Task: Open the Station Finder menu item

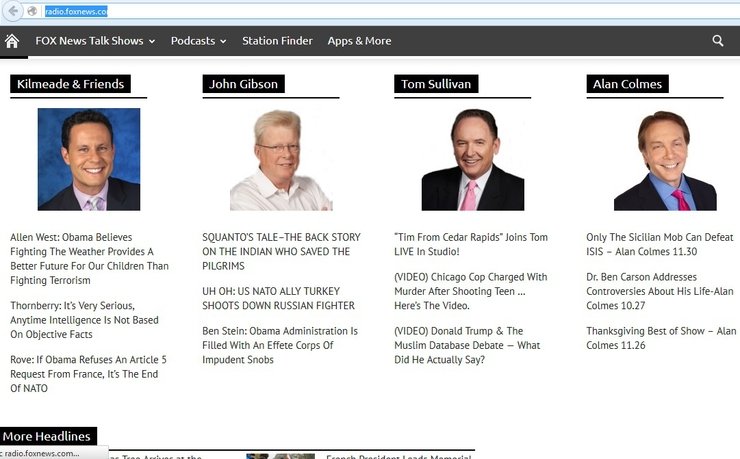Action: tap(277, 41)
